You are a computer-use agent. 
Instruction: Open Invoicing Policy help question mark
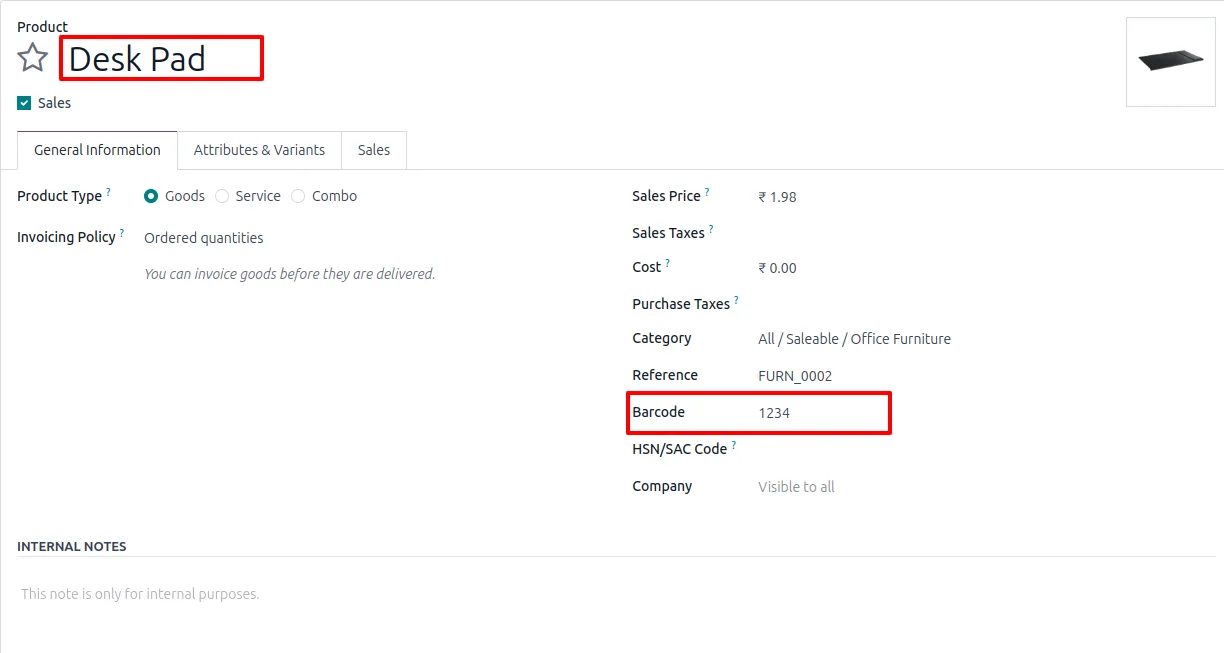122,232
